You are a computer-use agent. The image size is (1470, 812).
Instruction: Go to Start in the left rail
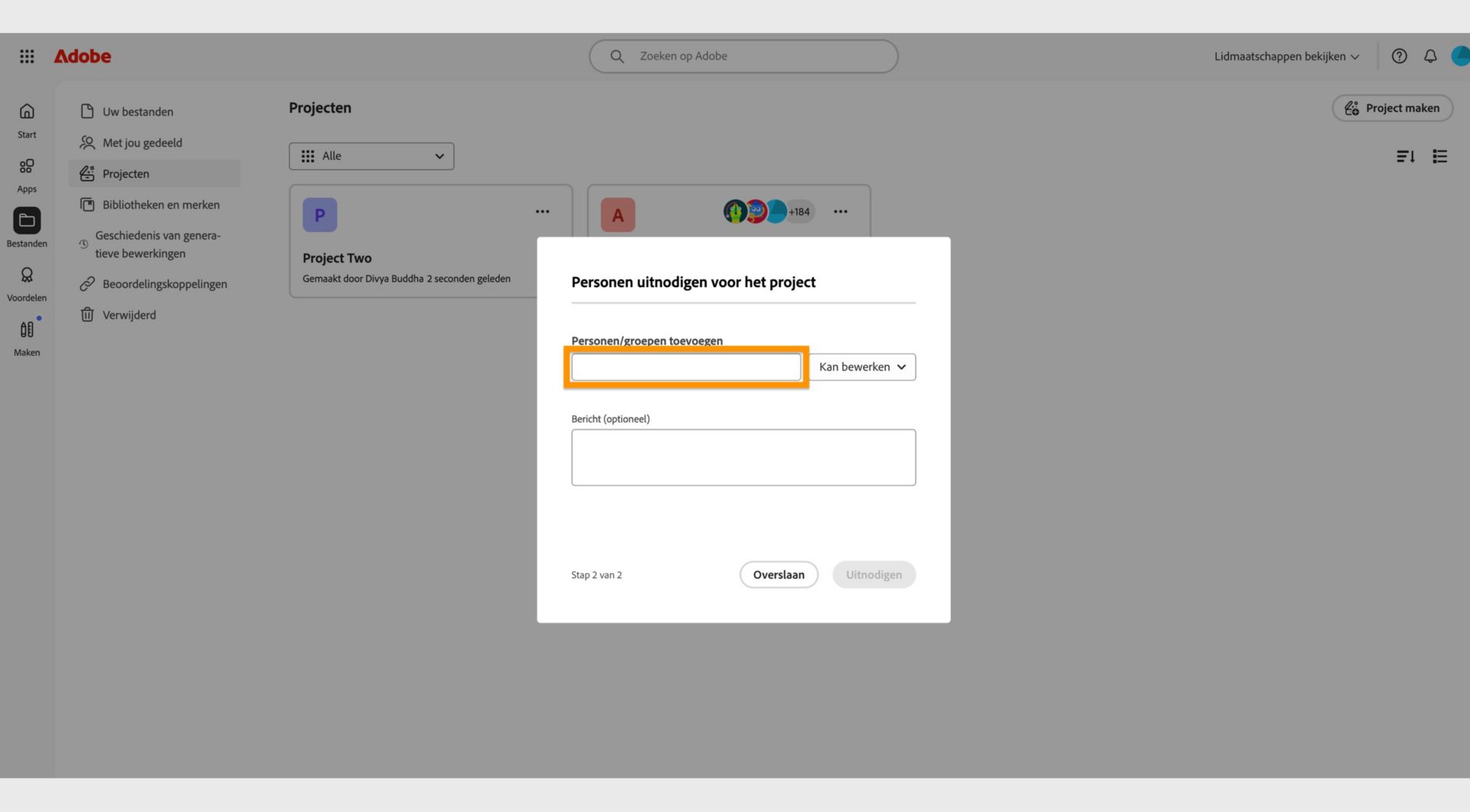(27, 121)
